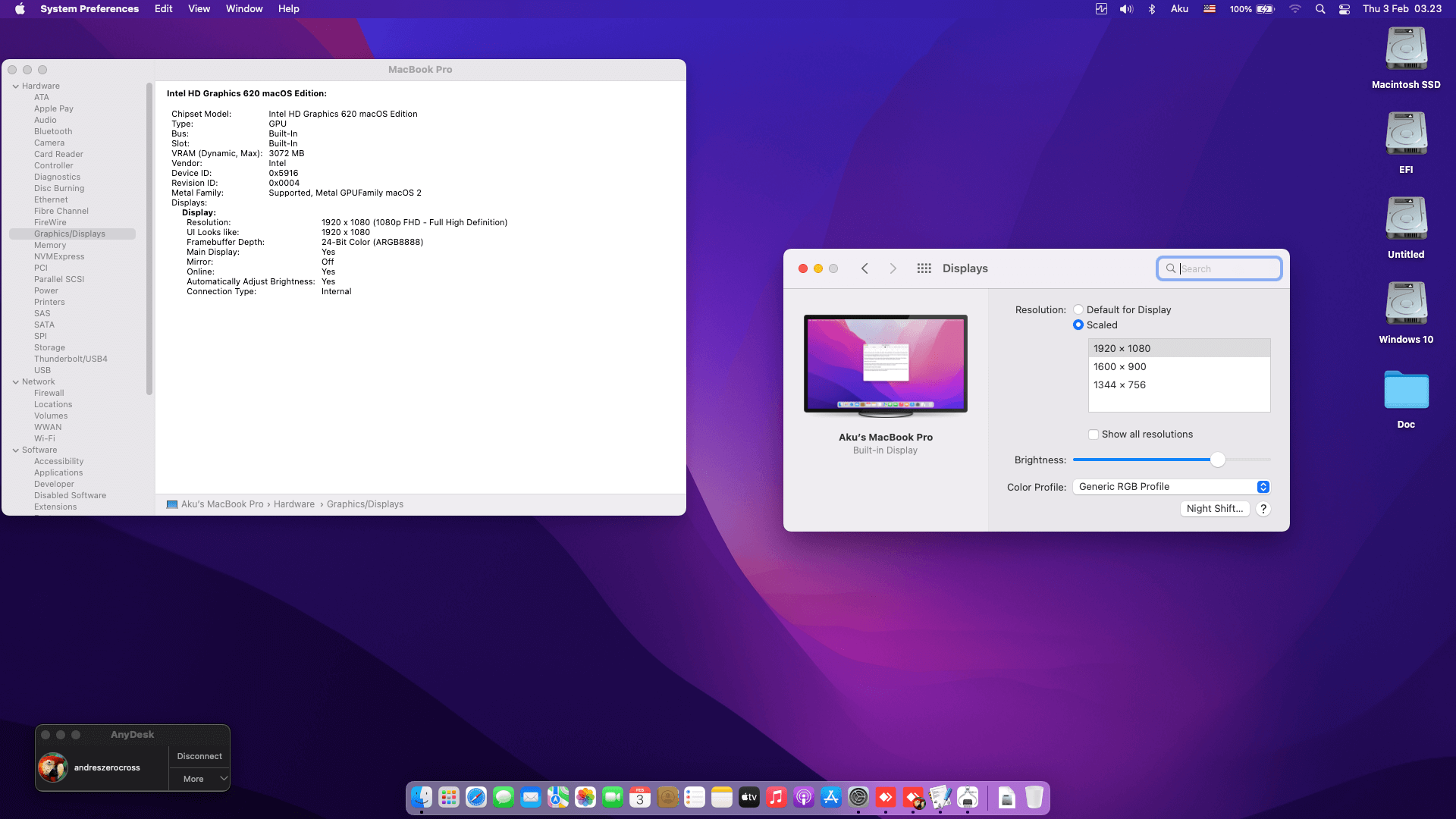Screen dimensions: 1456x819
Task: Select the Default for Display radio button
Action: click(x=1078, y=309)
